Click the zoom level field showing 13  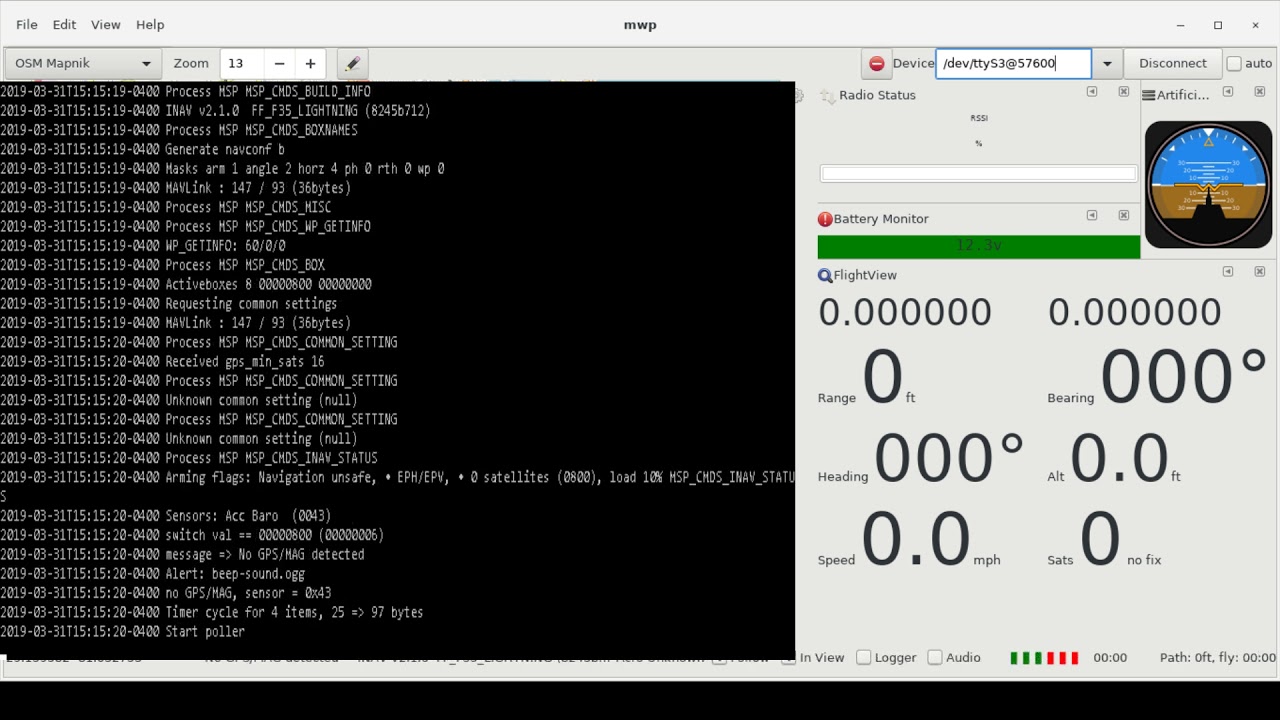point(242,63)
